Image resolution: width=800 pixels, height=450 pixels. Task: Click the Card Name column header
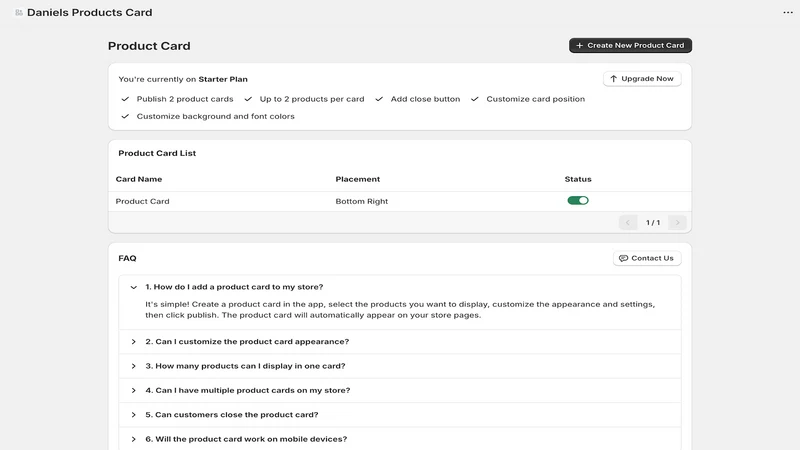pyautogui.click(x=139, y=179)
